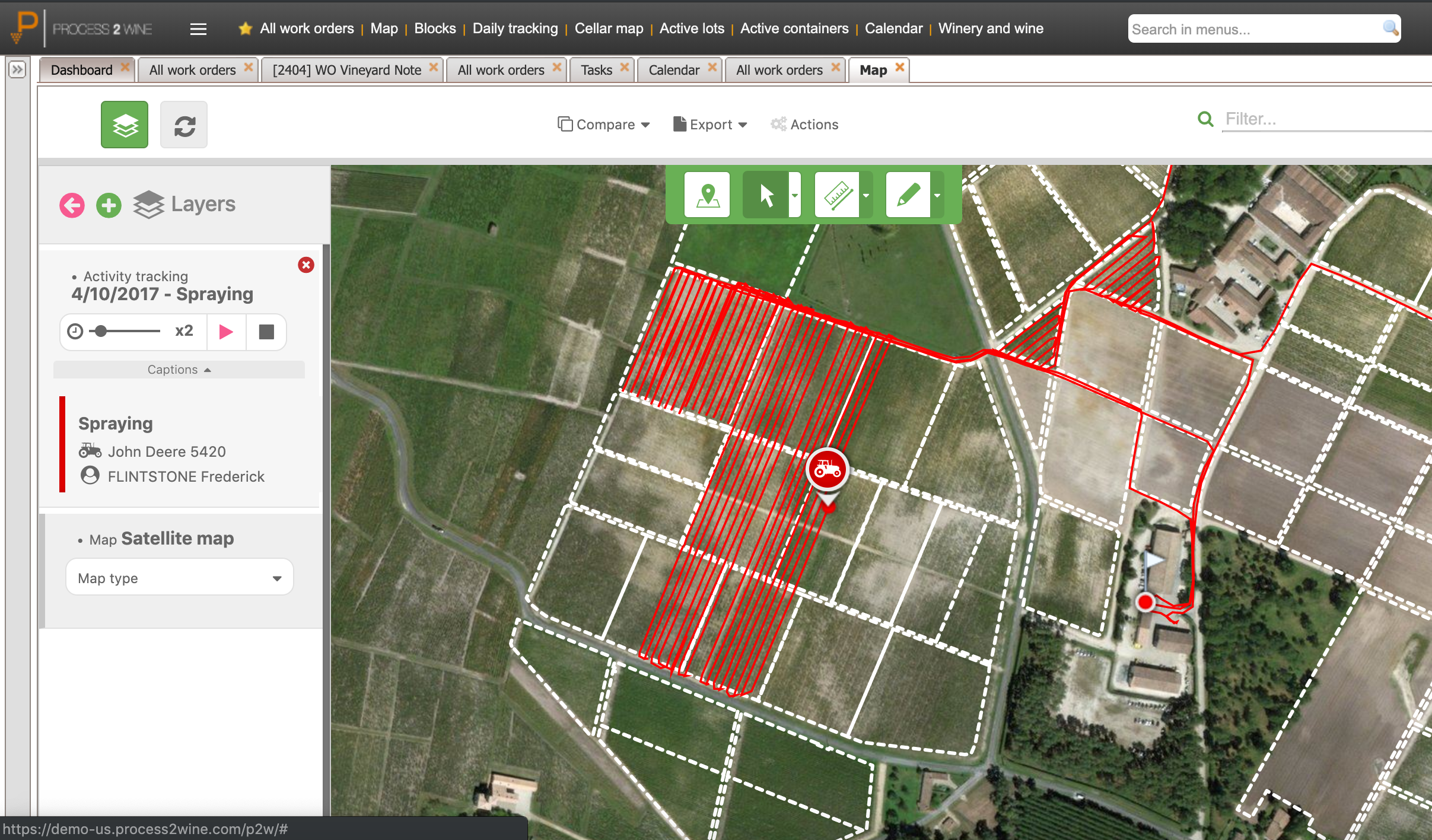Open the Export dropdown menu
The height and width of the screenshot is (840, 1432).
pyautogui.click(x=710, y=125)
